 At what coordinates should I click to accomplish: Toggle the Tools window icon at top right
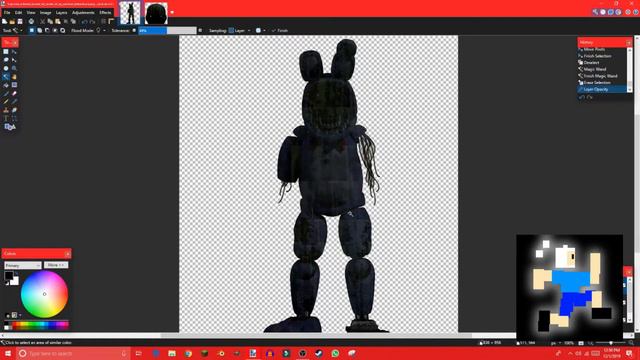596,12
